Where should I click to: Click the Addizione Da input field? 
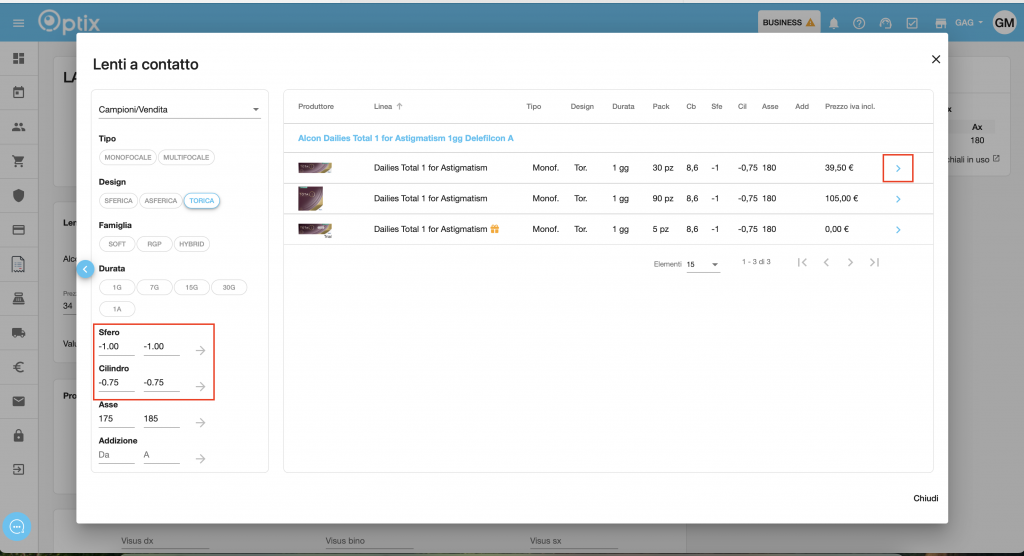click(x=116, y=455)
